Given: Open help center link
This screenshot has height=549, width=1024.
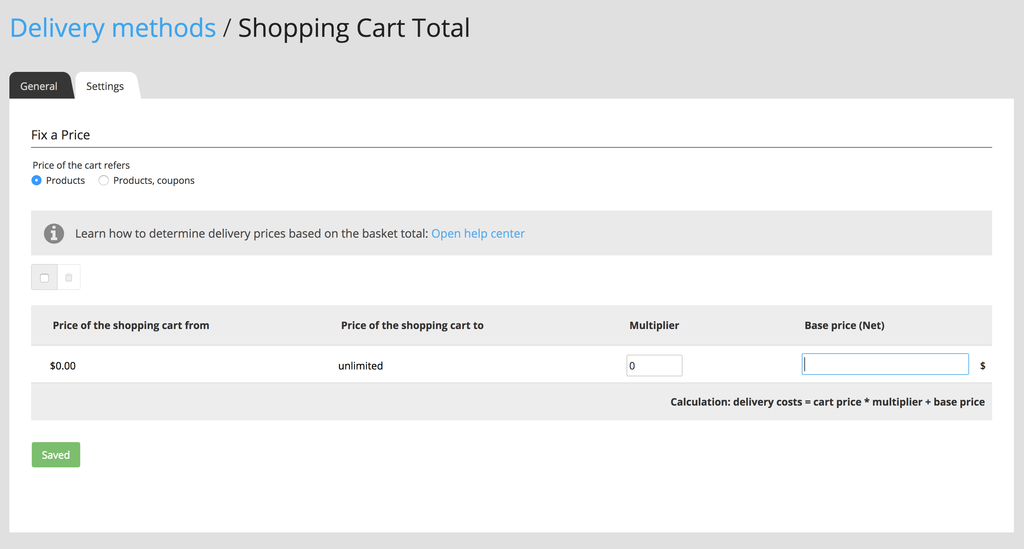Looking at the screenshot, I should coord(477,233).
